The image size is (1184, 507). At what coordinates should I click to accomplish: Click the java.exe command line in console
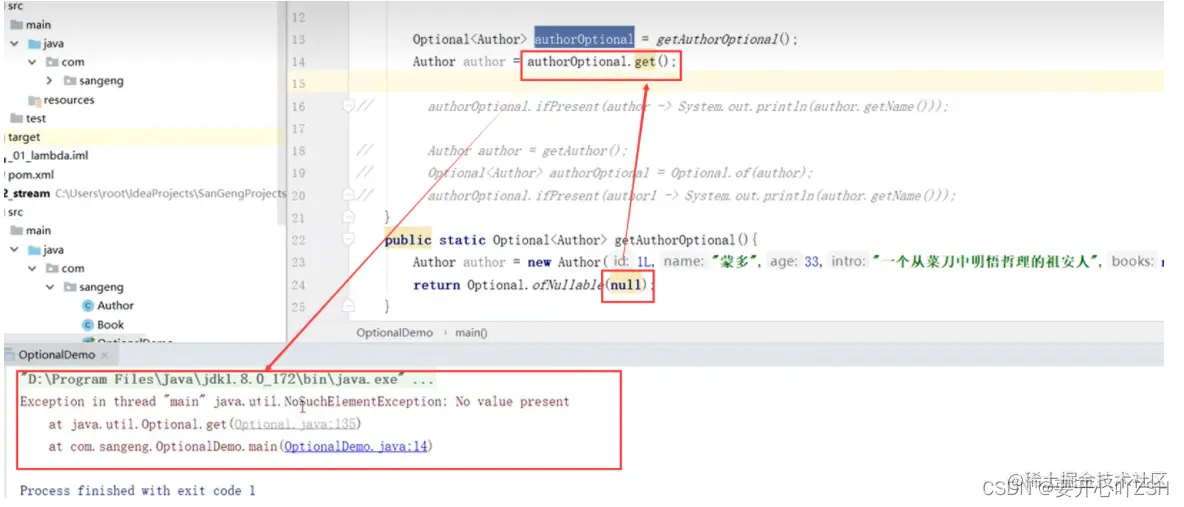(x=227, y=379)
